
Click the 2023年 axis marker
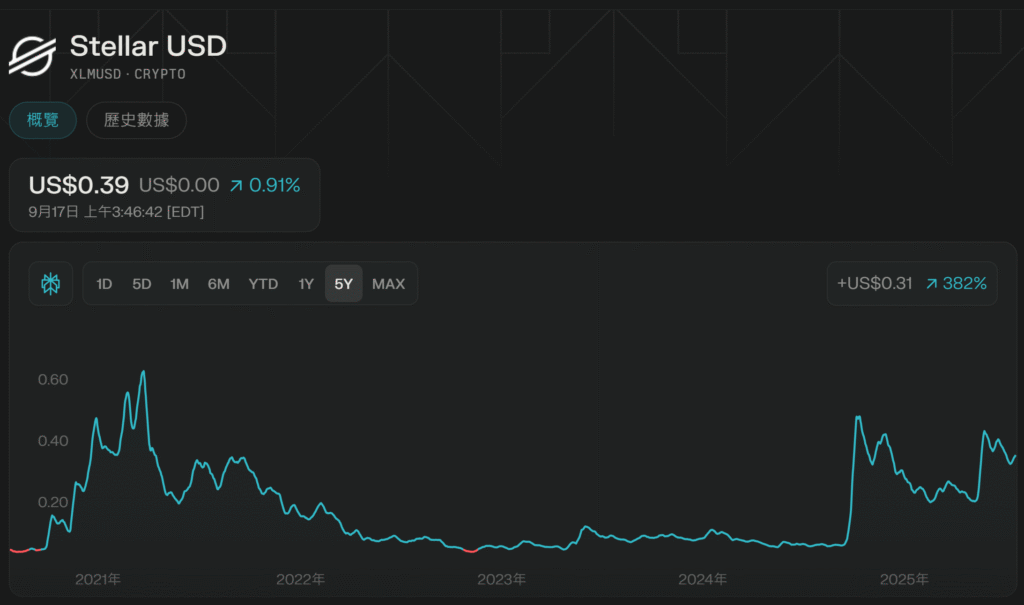(x=501, y=580)
